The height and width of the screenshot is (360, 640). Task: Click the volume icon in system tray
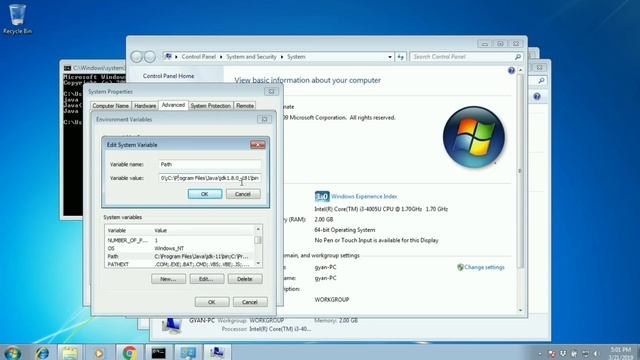(596, 353)
